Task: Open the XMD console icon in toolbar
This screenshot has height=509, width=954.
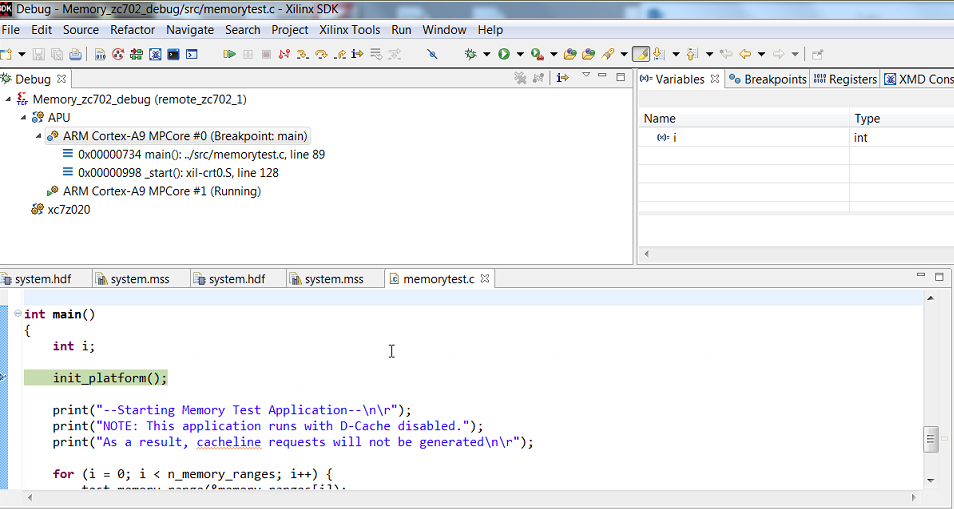Action: tap(155, 54)
